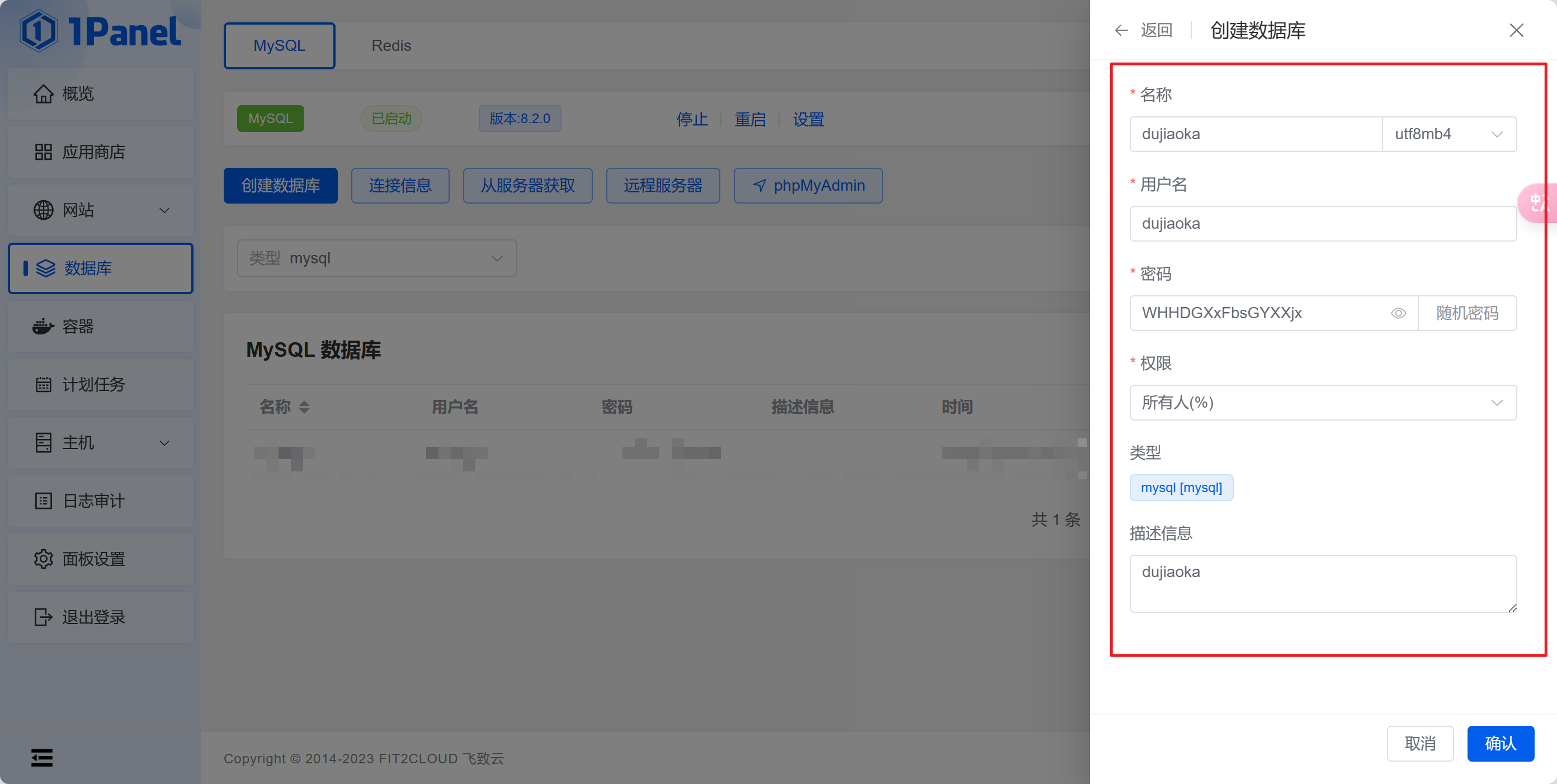The width and height of the screenshot is (1557, 784).
Task: Select the mysql [mysql] type option
Action: coord(1181,487)
